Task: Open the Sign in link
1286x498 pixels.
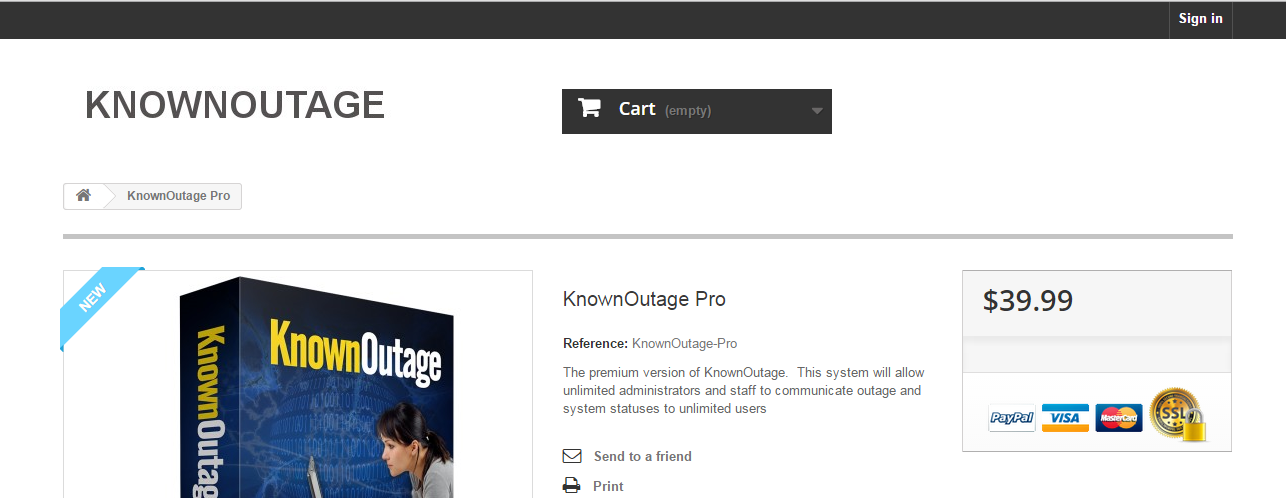Action: click(1200, 19)
